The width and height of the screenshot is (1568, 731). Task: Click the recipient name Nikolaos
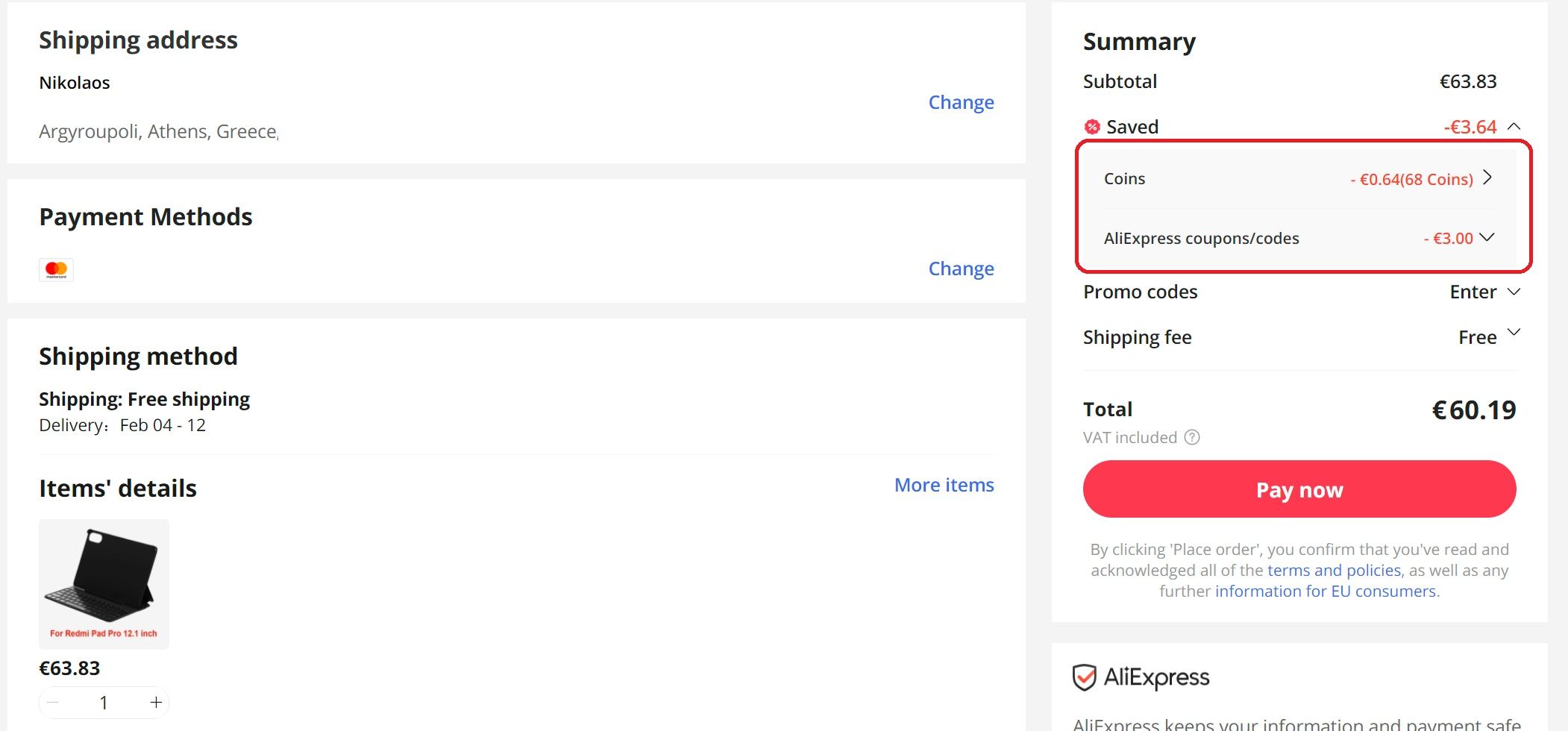point(75,83)
